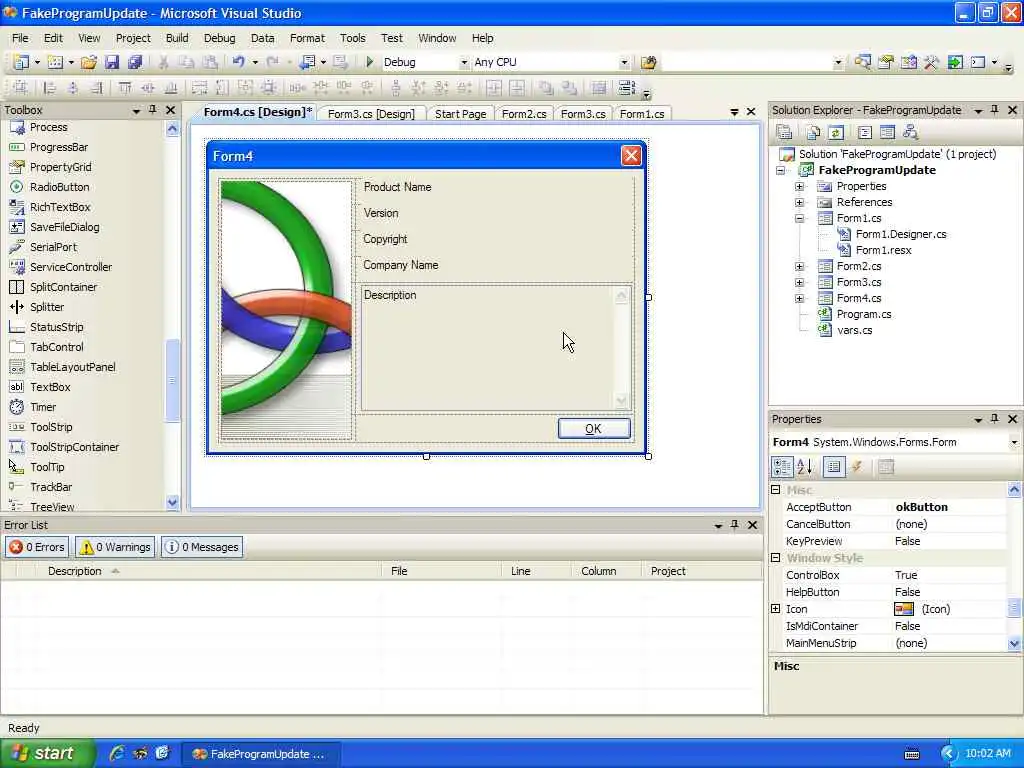Open the Build menu
The width and height of the screenshot is (1024, 768).
coord(177,38)
